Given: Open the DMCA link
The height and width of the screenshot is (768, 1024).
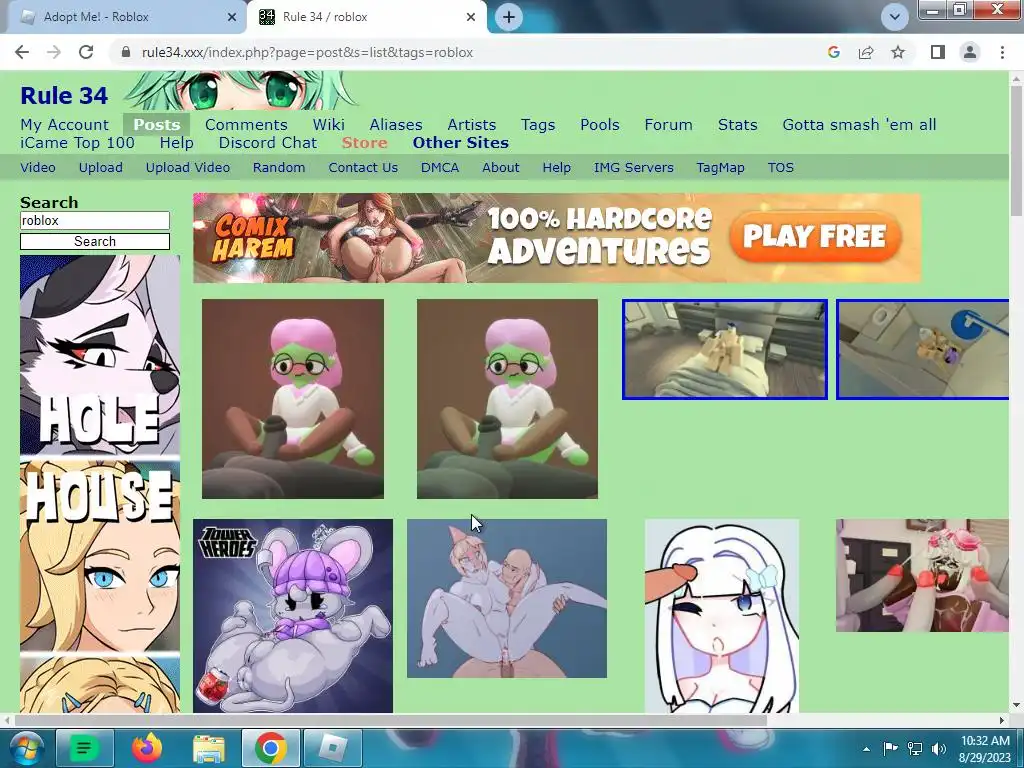Looking at the screenshot, I should [440, 168].
